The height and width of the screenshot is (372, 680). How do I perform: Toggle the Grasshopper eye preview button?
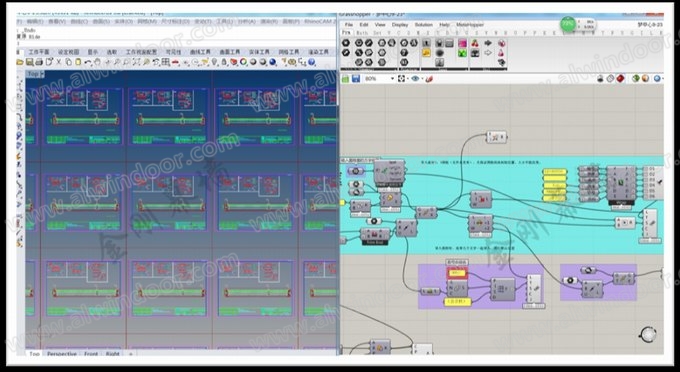[x=415, y=78]
